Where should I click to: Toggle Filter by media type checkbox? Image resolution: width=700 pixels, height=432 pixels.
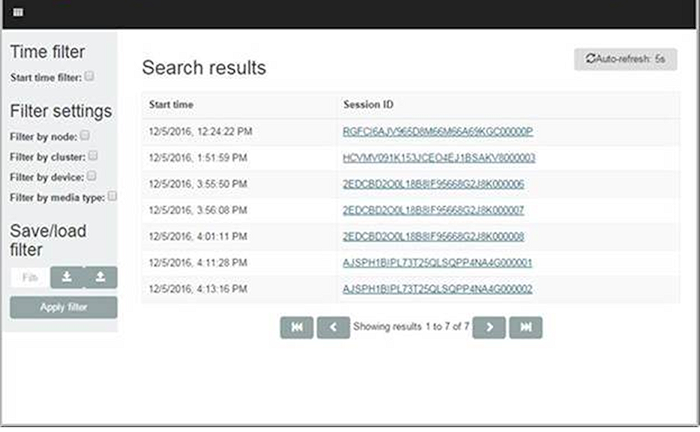pyautogui.click(x=112, y=196)
